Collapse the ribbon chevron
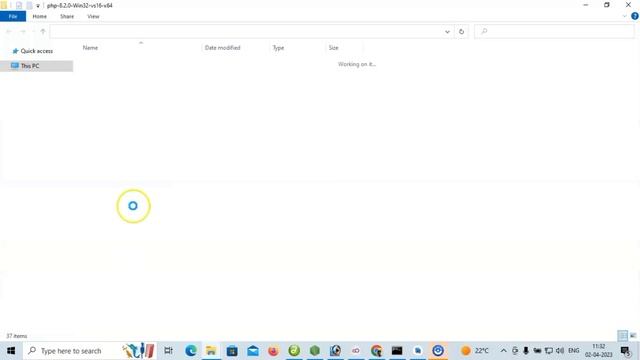640x360 pixels. (x=624, y=16)
